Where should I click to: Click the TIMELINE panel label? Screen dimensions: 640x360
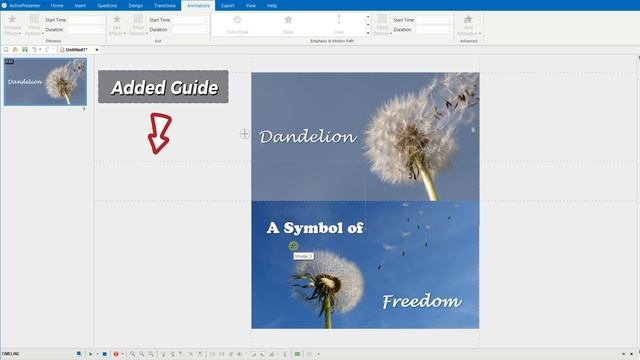[x=11, y=354]
